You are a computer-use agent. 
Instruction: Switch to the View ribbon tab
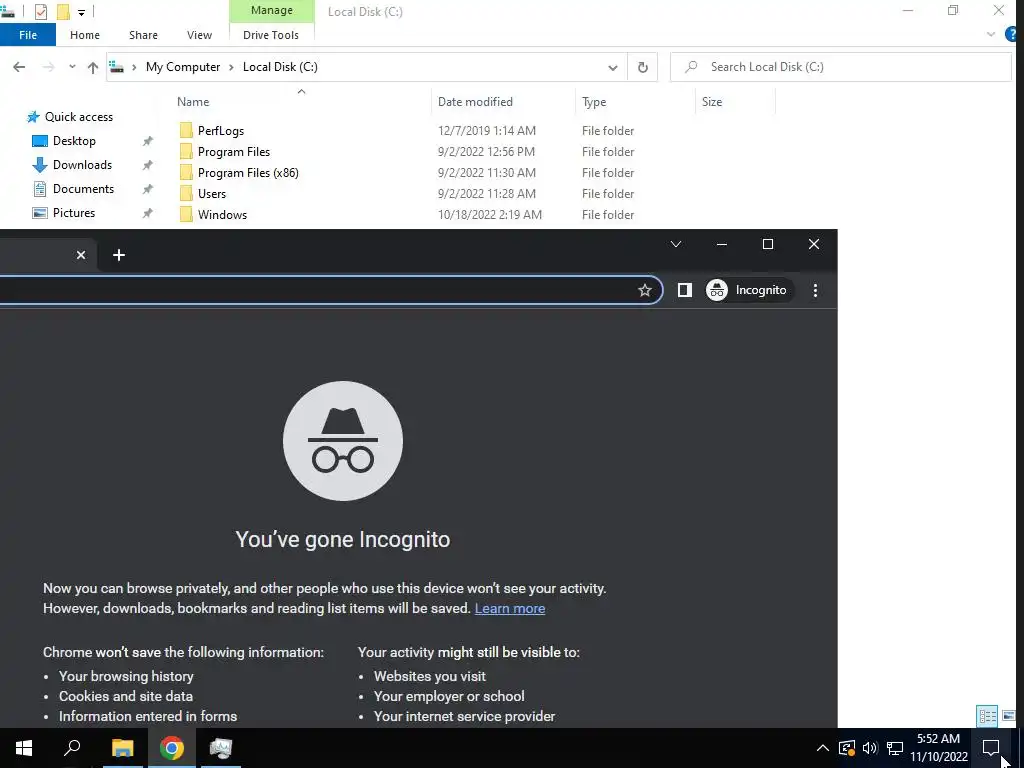[199, 35]
